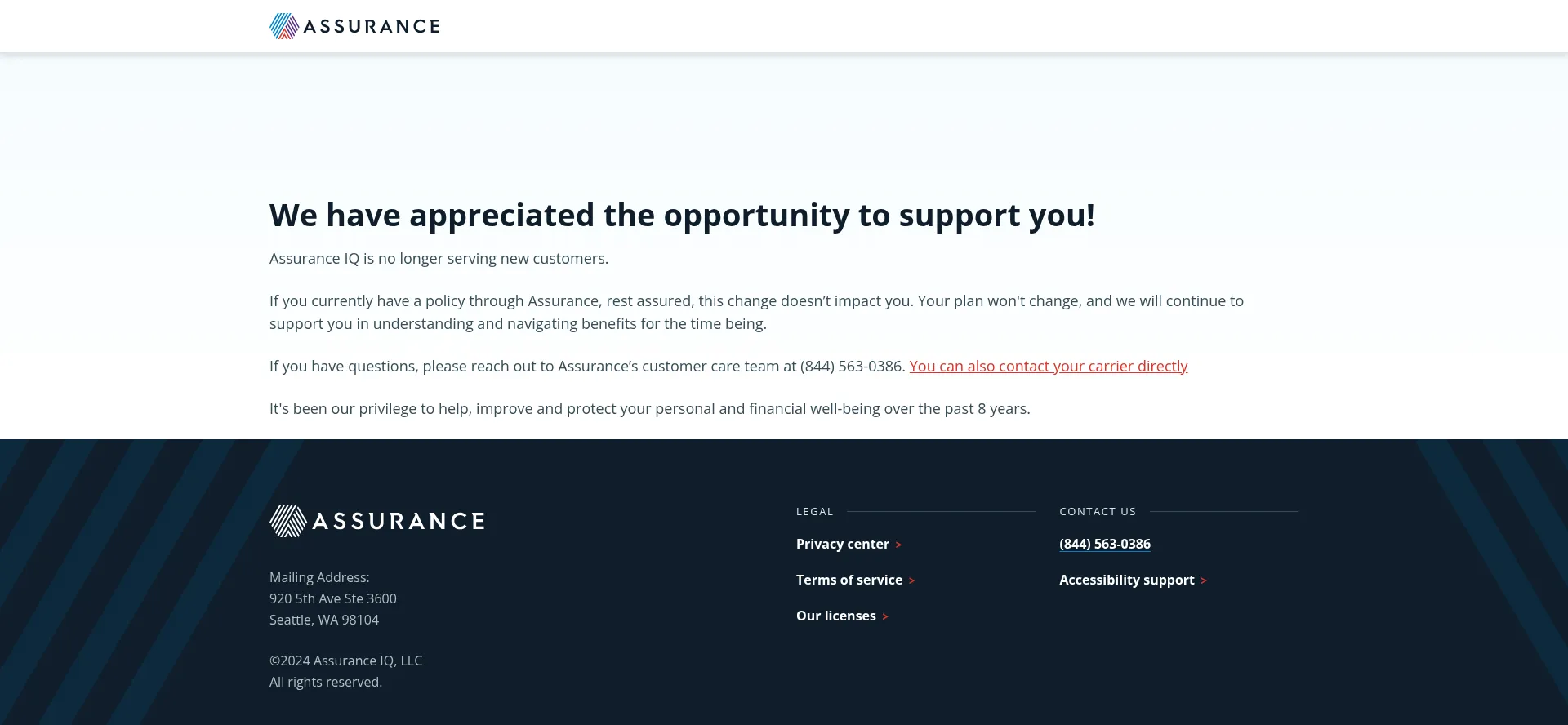Screen dimensions: 1568x725
Task: Click the ASSURANCE wordmark in the top header
Action: click(x=372, y=27)
